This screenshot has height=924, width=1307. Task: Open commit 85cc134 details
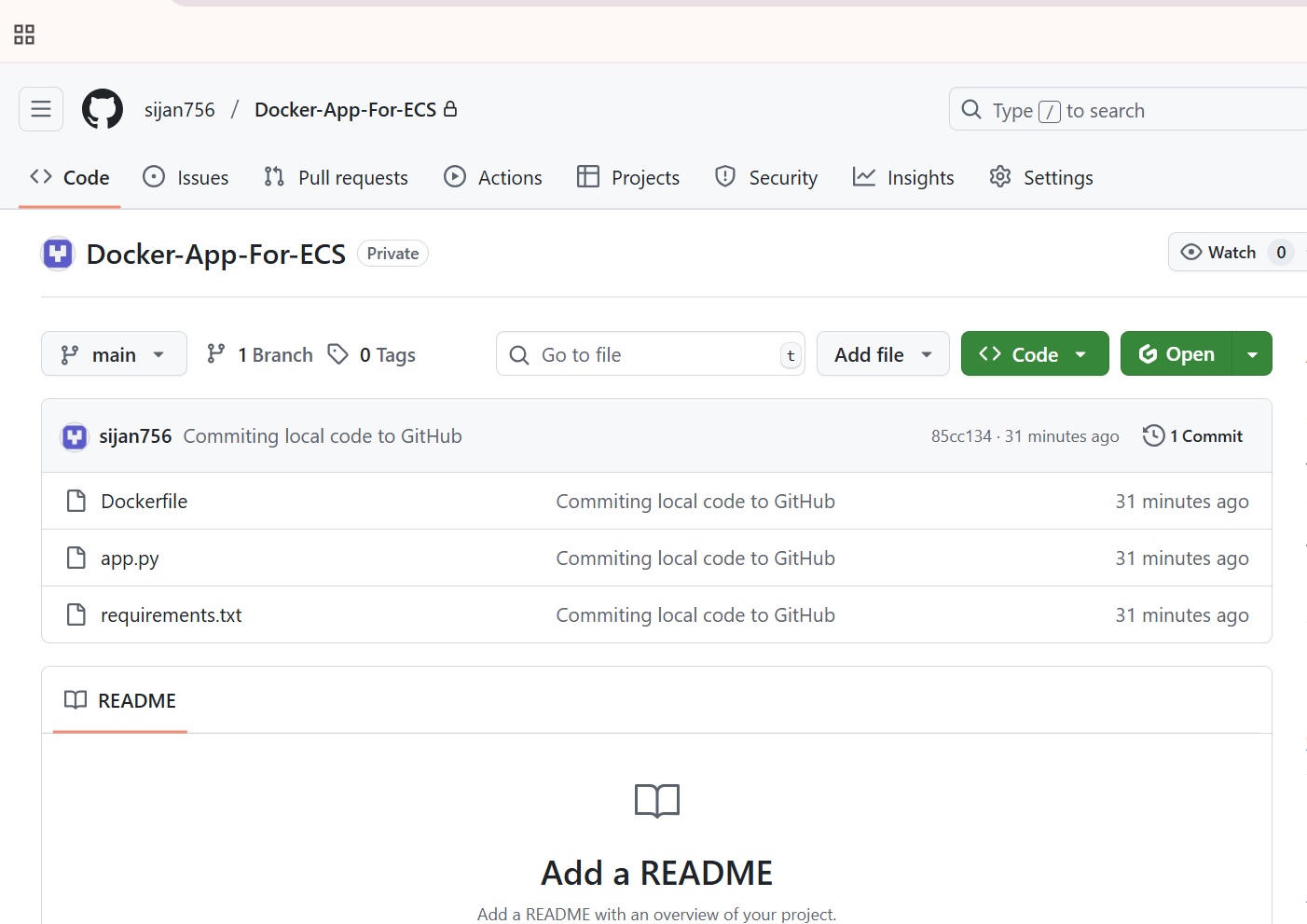(961, 435)
